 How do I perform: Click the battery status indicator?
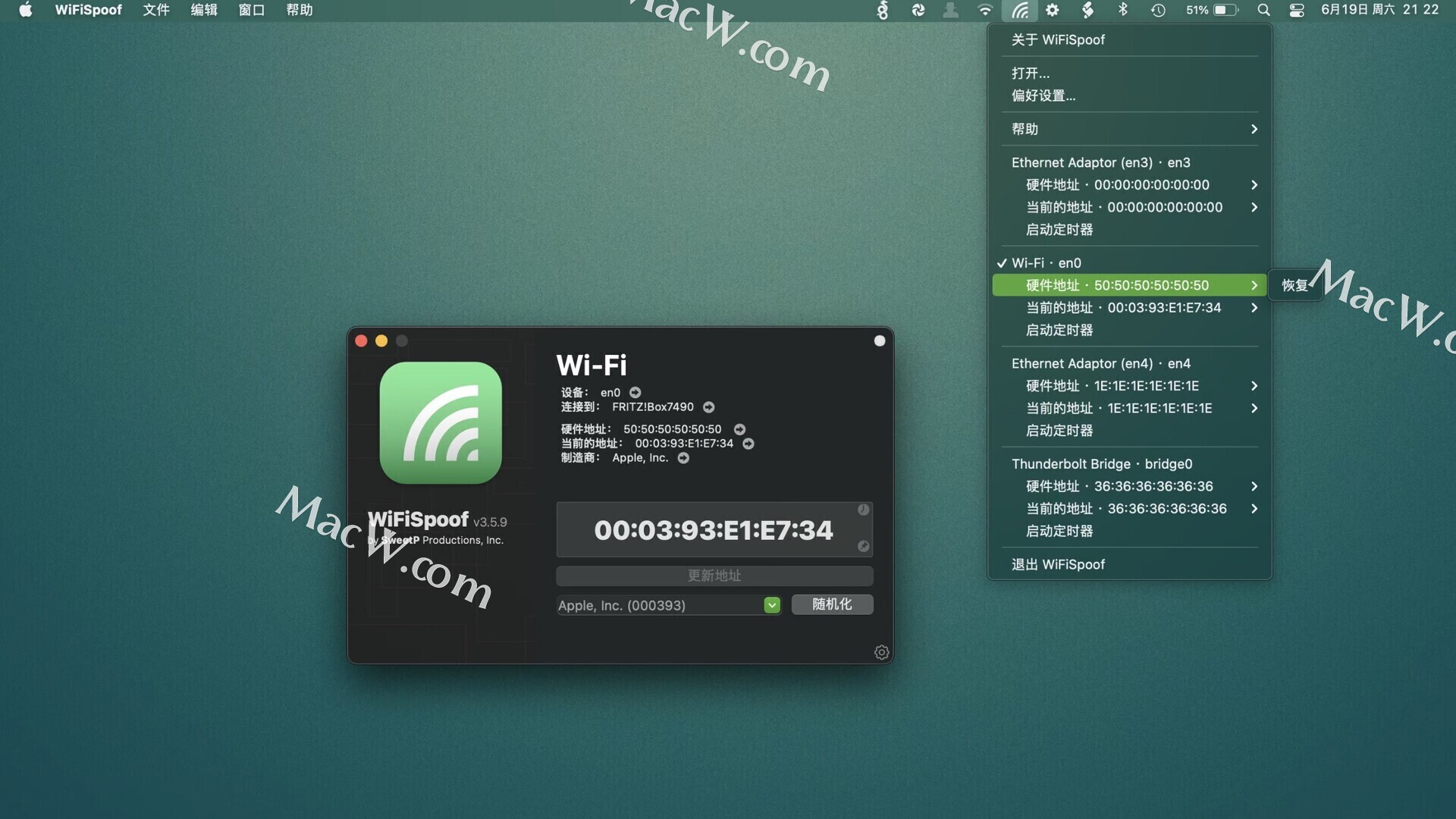pyautogui.click(x=1212, y=10)
